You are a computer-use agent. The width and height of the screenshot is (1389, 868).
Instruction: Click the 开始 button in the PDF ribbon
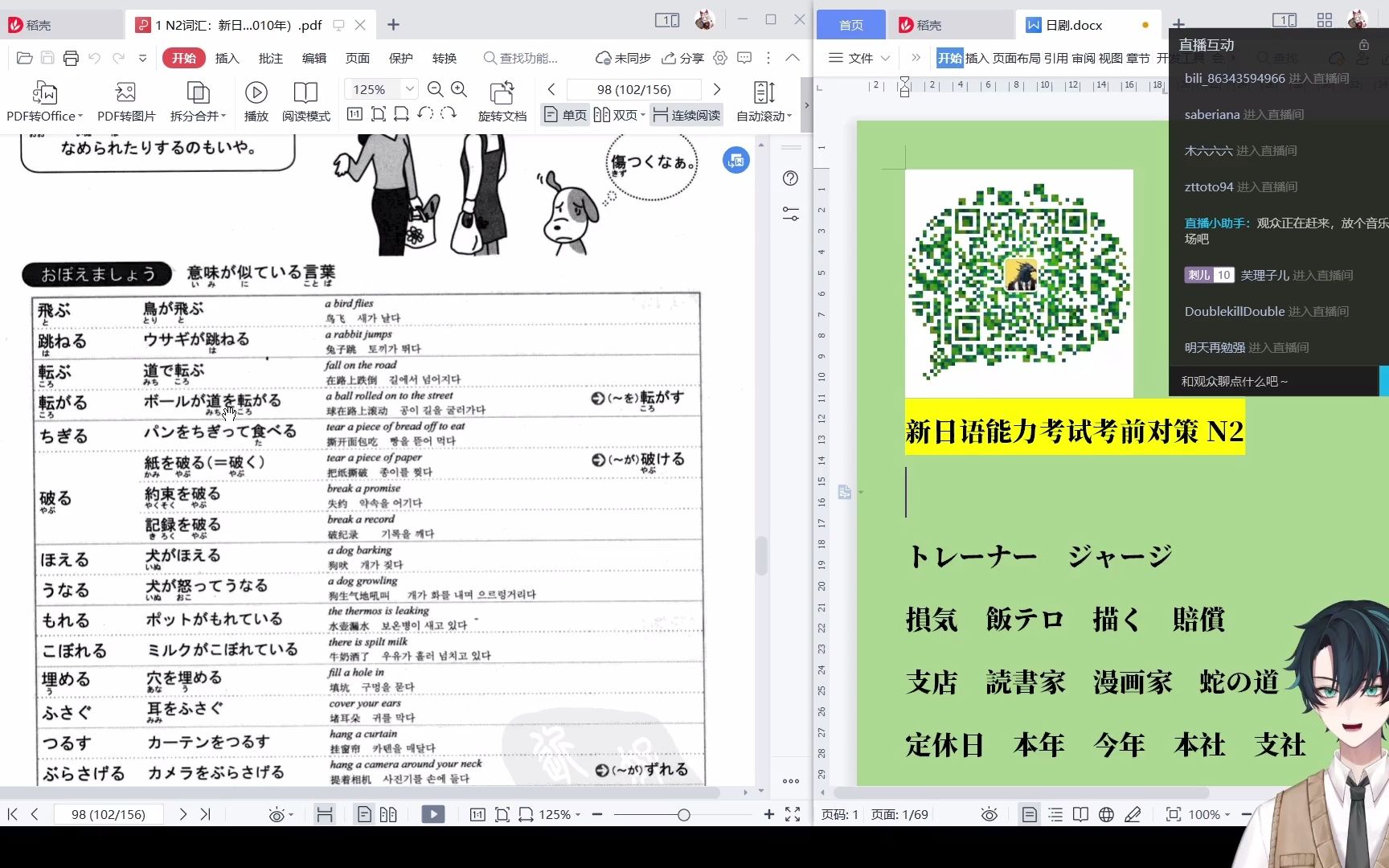tap(183, 58)
